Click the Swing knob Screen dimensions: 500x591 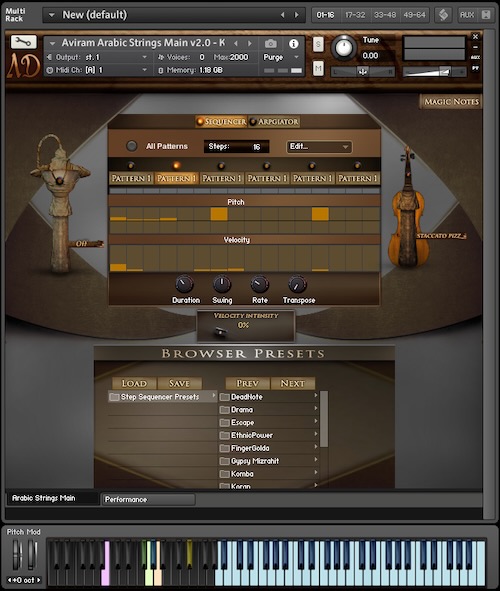click(x=222, y=284)
